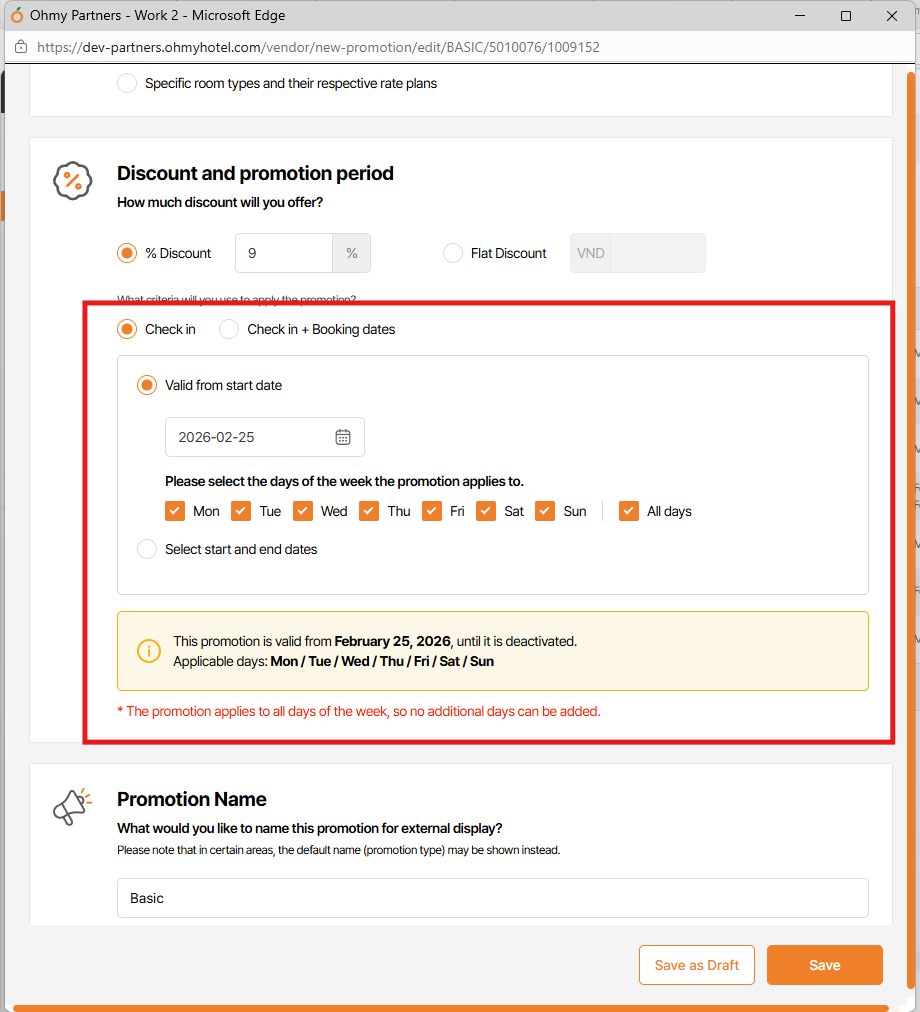
Task: Click the Save as Draft button
Action: click(x=697, y=965)
